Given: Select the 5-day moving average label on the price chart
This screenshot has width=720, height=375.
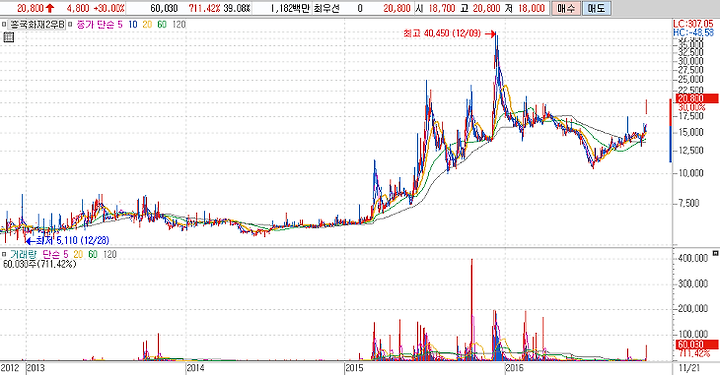Looking at the screenshot, I should [x=120, y=24].
